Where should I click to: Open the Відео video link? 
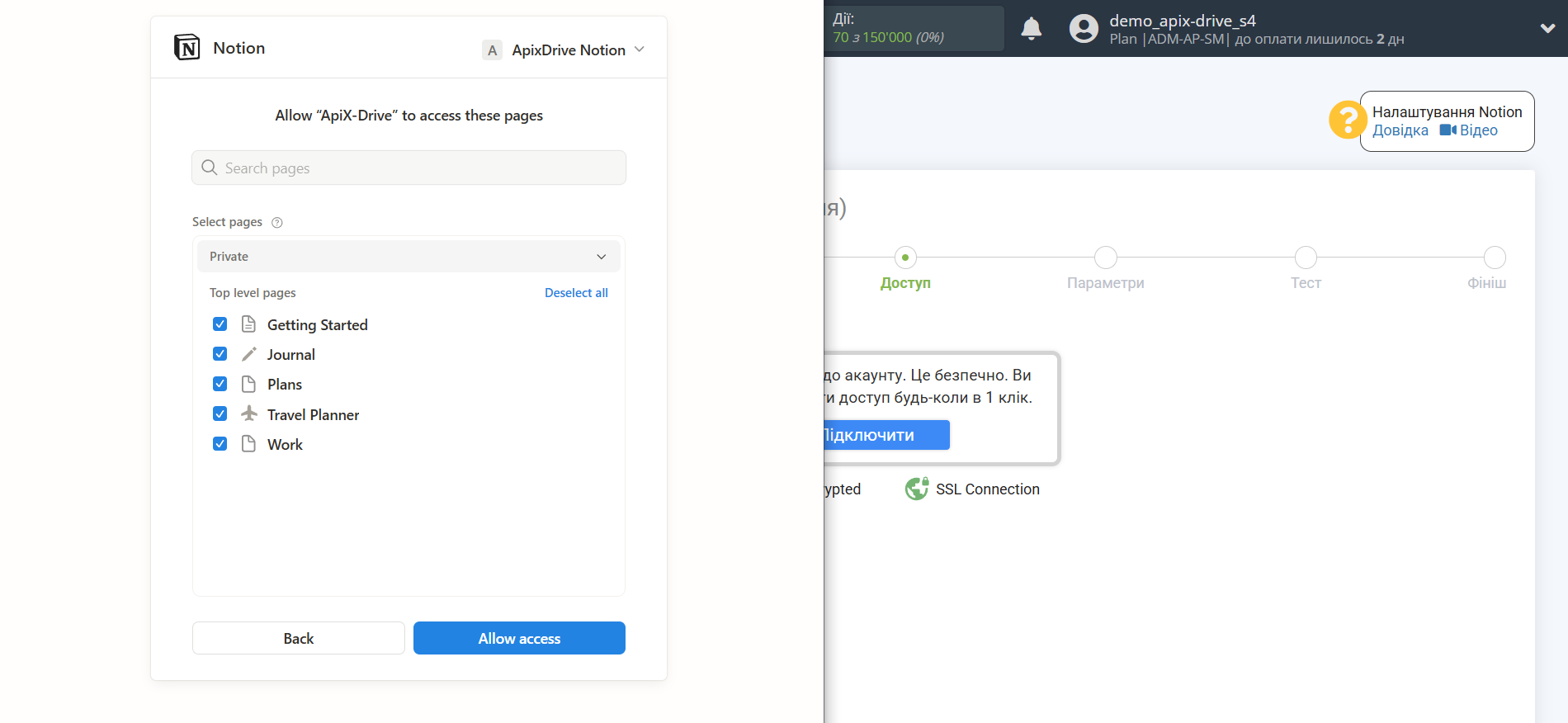pos(1478,130)
